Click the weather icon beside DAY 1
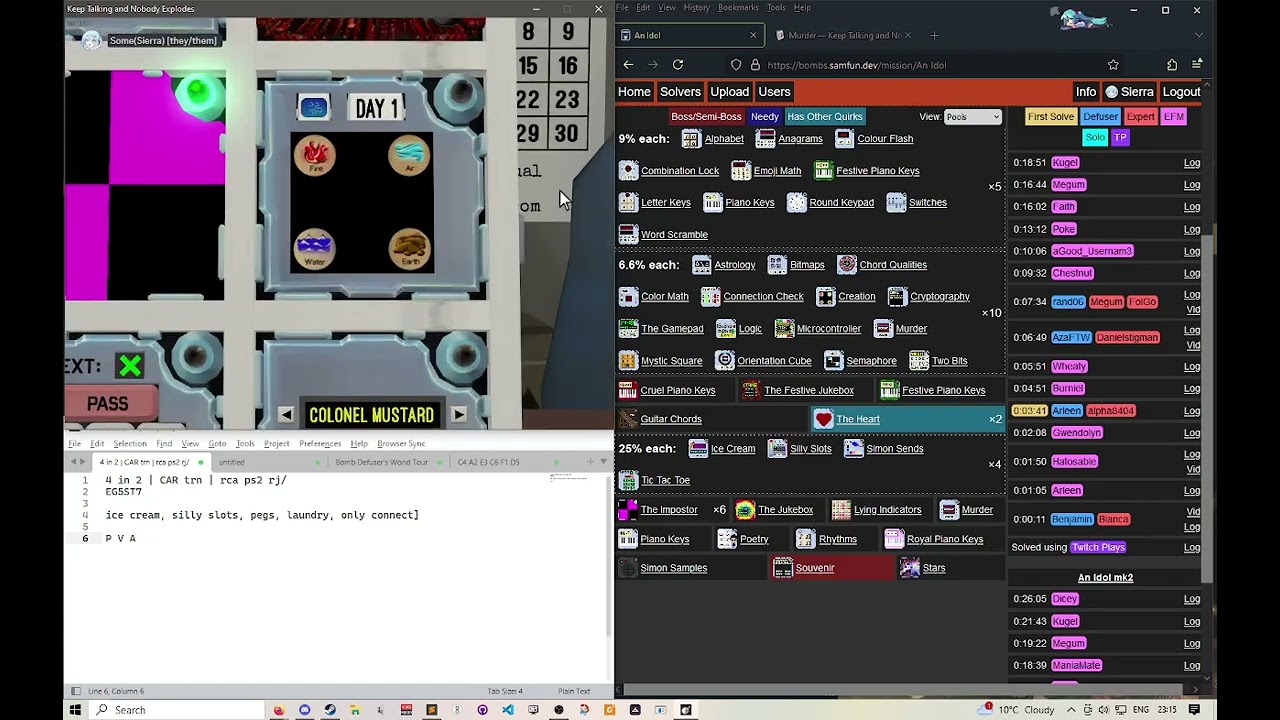Viewport: 1280px width, 720px height. [x=313, y=107]
